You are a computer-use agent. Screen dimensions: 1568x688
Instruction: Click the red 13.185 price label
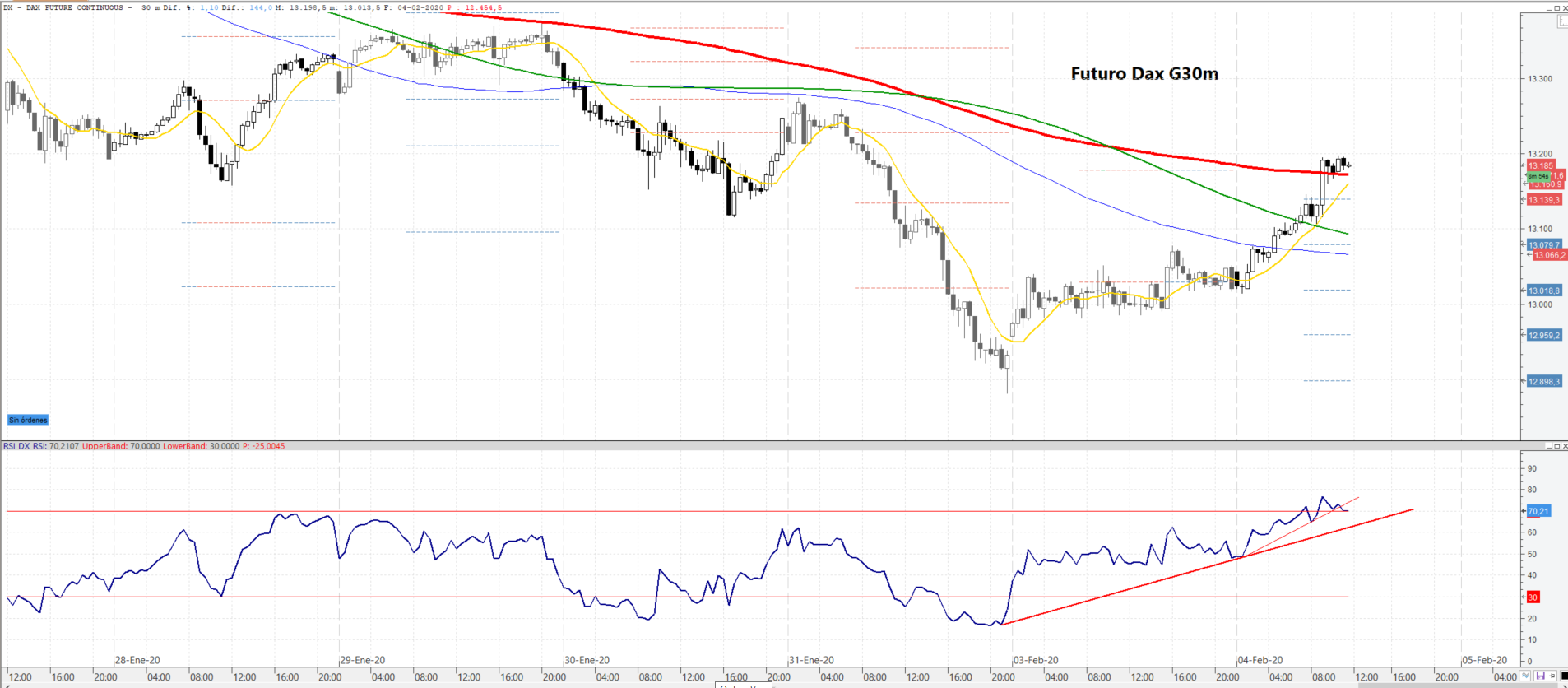(x=1541, y=165)
